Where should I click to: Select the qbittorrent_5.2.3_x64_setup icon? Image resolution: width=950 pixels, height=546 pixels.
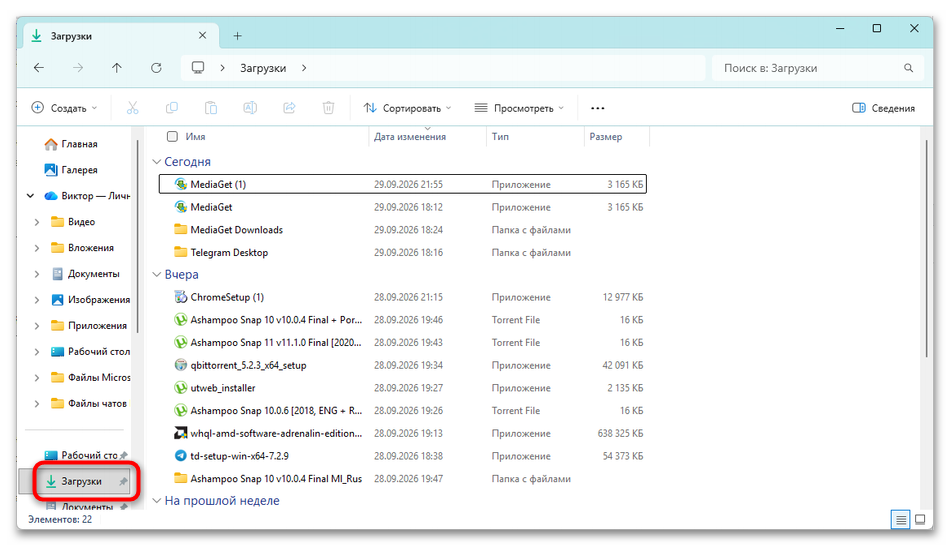[x=181, y=365]
